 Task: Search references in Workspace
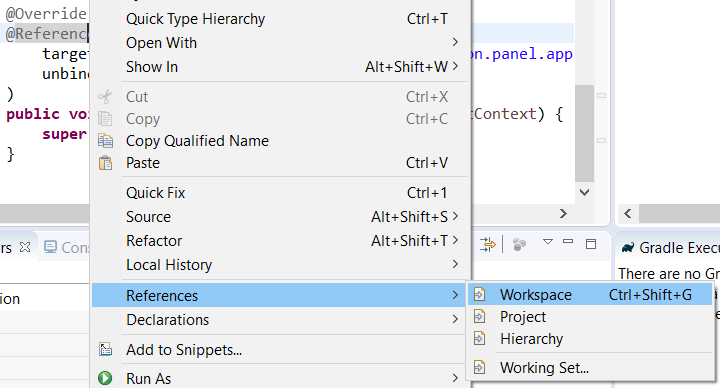coord(590,294)
